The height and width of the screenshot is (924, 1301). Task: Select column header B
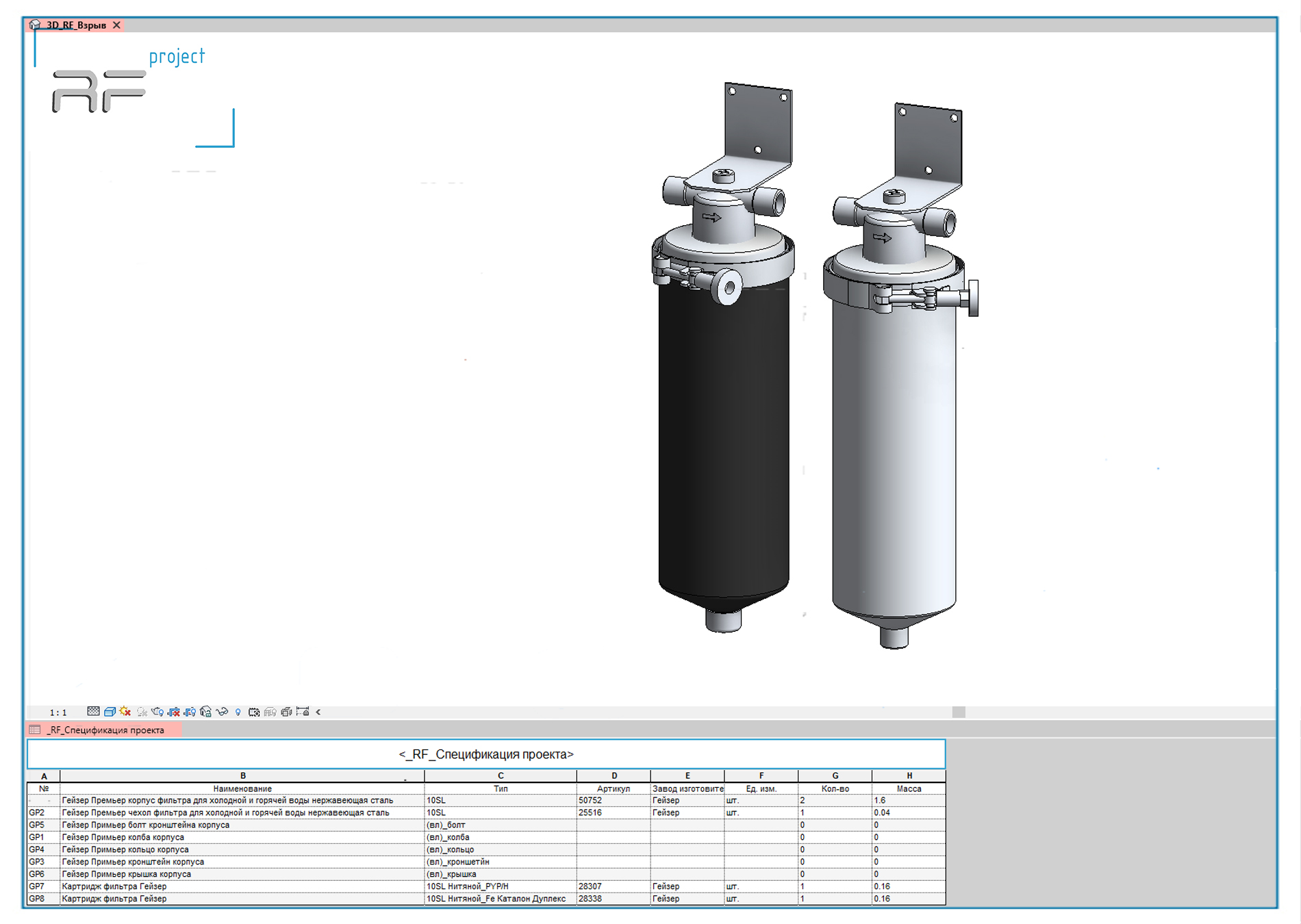tap(242, 776)
